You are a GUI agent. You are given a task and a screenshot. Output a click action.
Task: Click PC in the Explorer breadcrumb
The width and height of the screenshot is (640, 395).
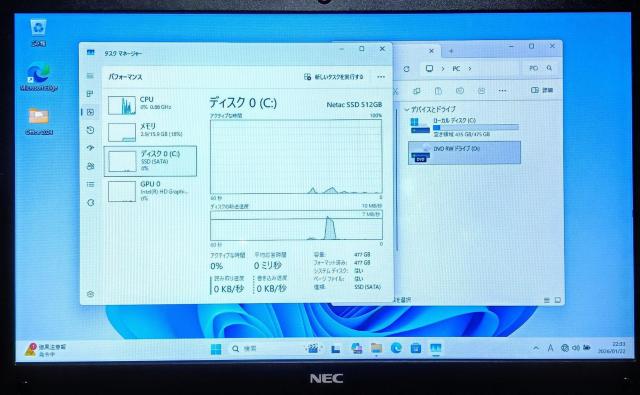[456, 69]
